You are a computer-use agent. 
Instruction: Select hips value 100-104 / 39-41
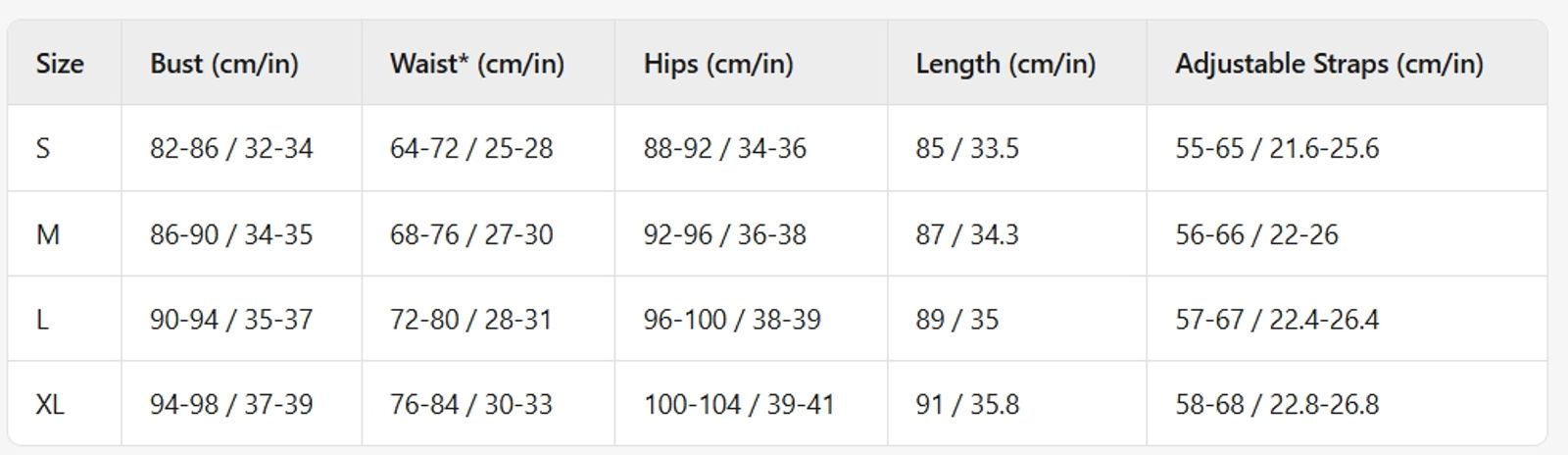739,404
